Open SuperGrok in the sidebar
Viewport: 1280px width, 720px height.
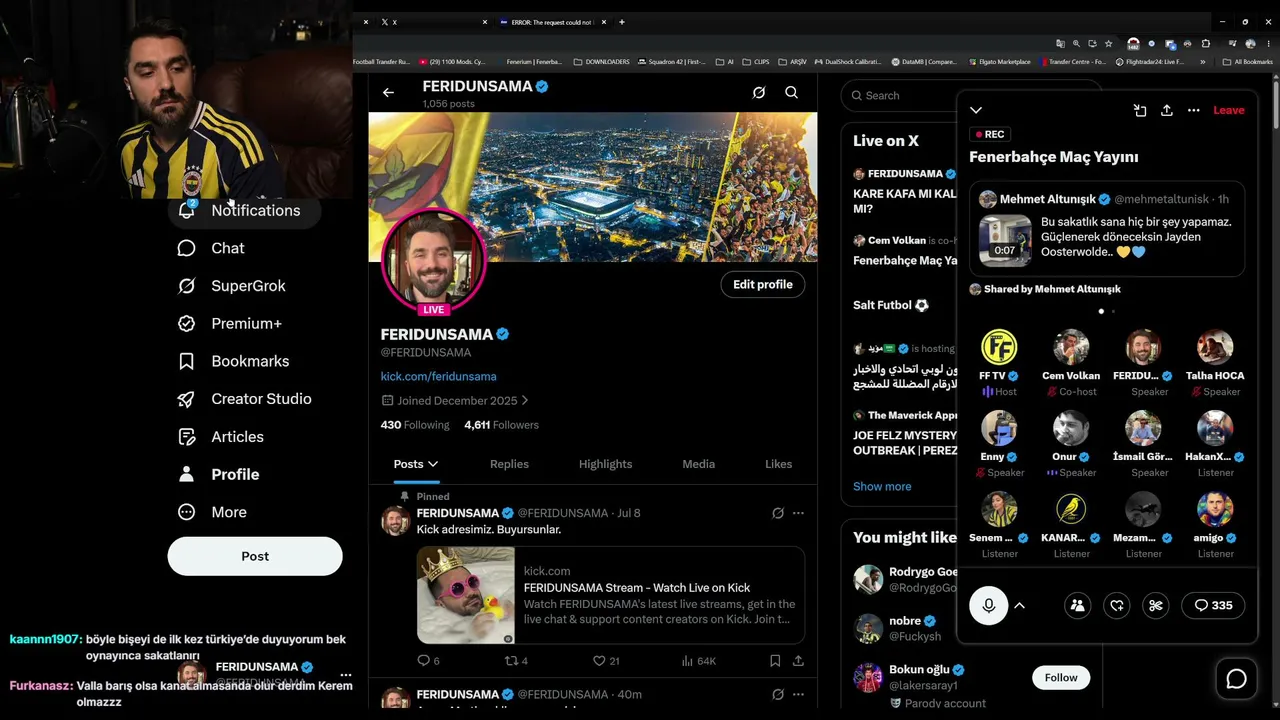[232, 286]
